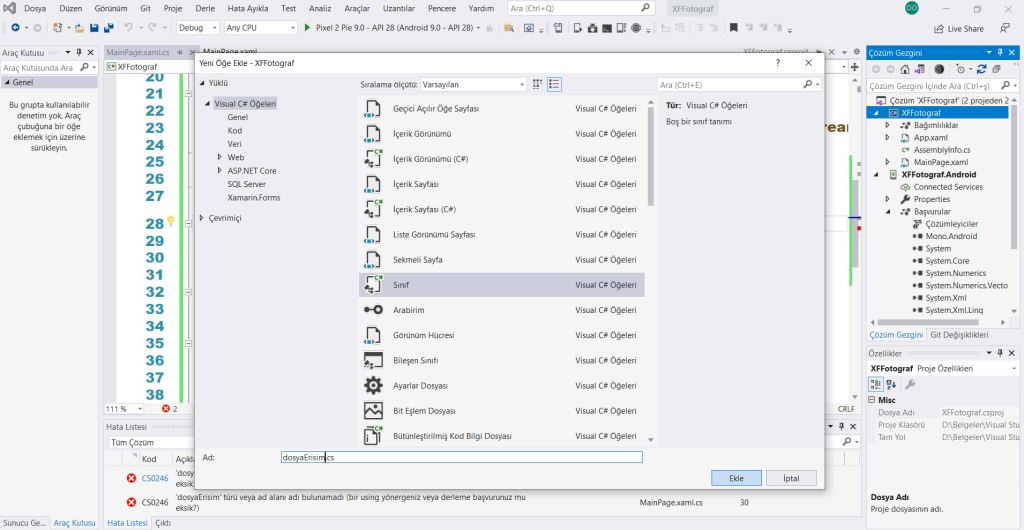Click the İptal button to cancel
This screenshot has width=1024, height=530.
point(791,478)
